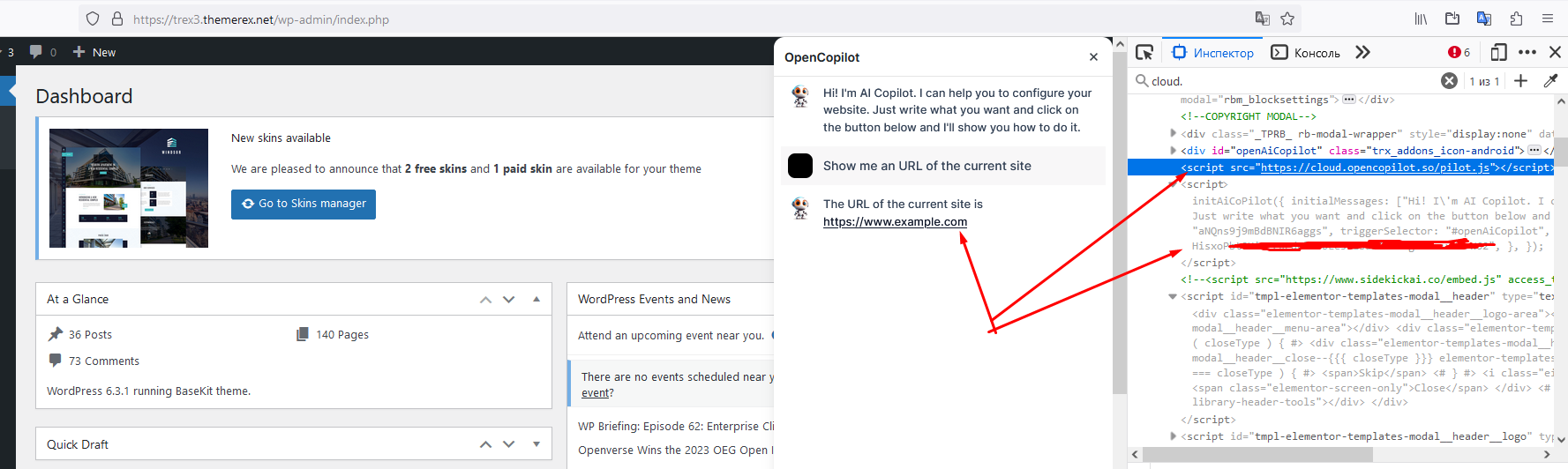This screenshot has height=469, width=1568.
Task: Open the Openverse Wins the 2023 OEG news link
Action: [x=676, y=450]
